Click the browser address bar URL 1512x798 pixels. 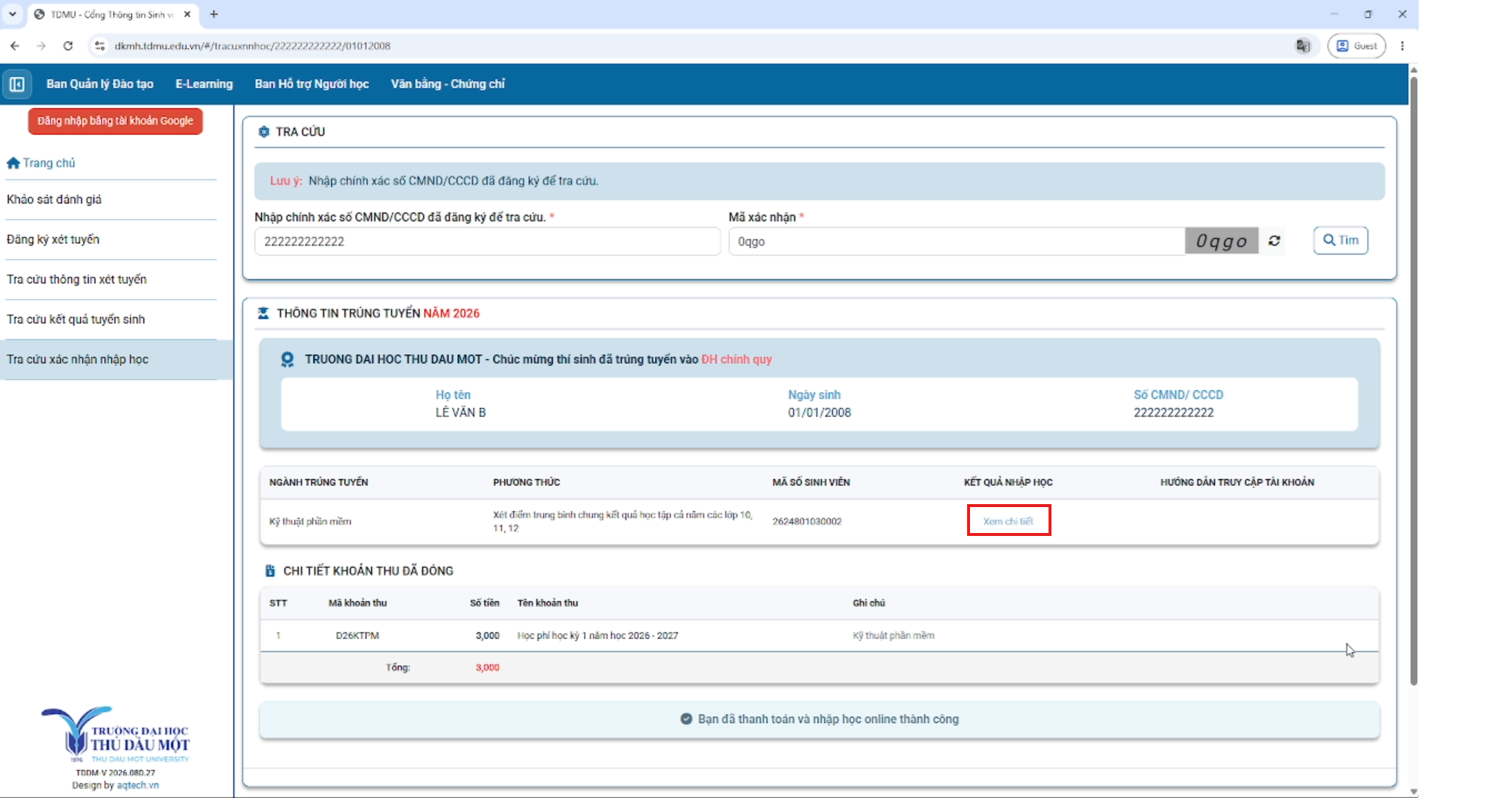(252, 46)
